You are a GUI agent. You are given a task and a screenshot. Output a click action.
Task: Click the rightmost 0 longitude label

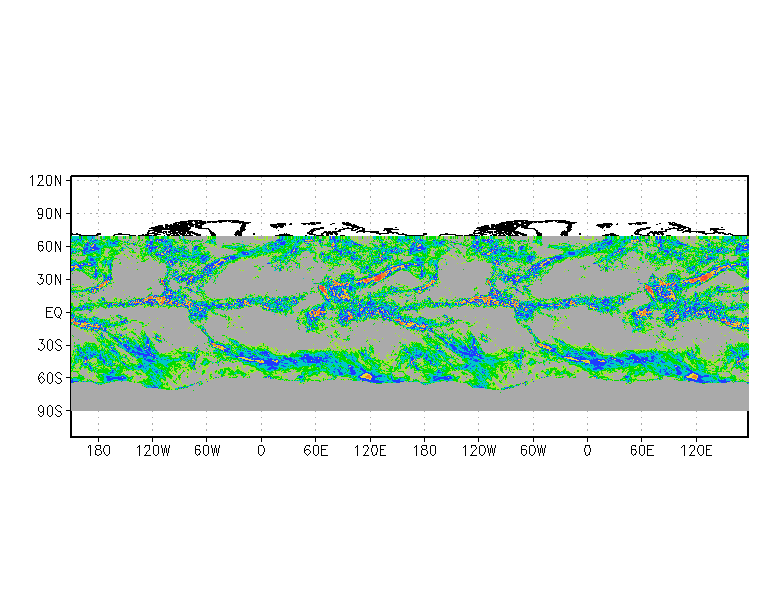point(587,451)
